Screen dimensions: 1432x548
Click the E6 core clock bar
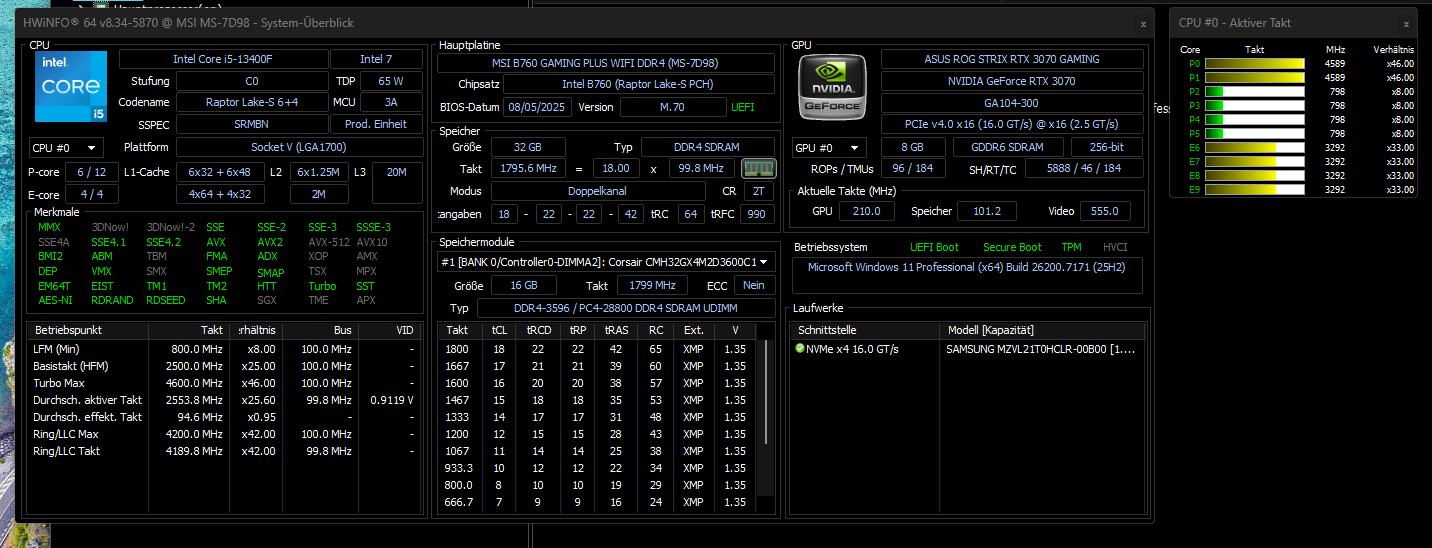tap(1254, 148)
